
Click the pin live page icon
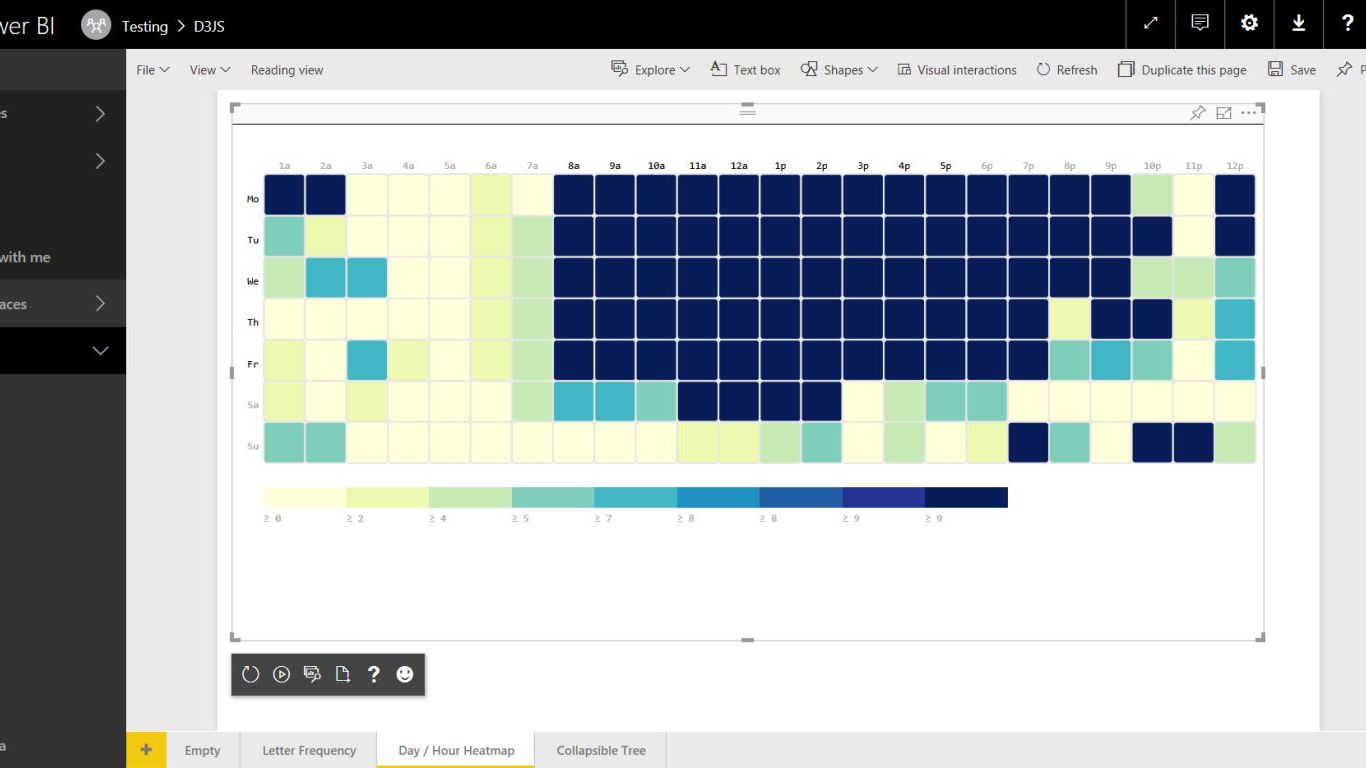click(1345, 69)
